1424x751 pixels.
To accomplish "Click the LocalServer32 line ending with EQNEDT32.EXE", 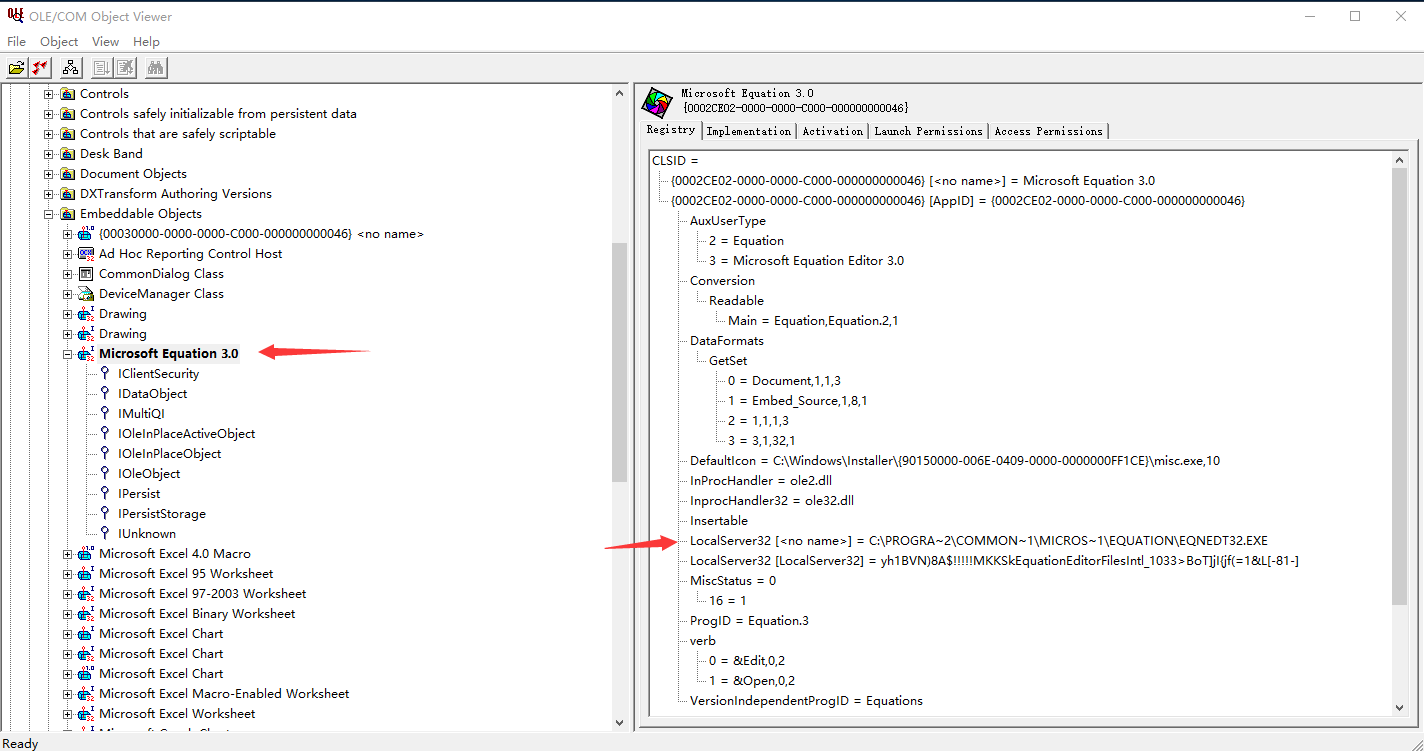I will [x=978, y=541].
